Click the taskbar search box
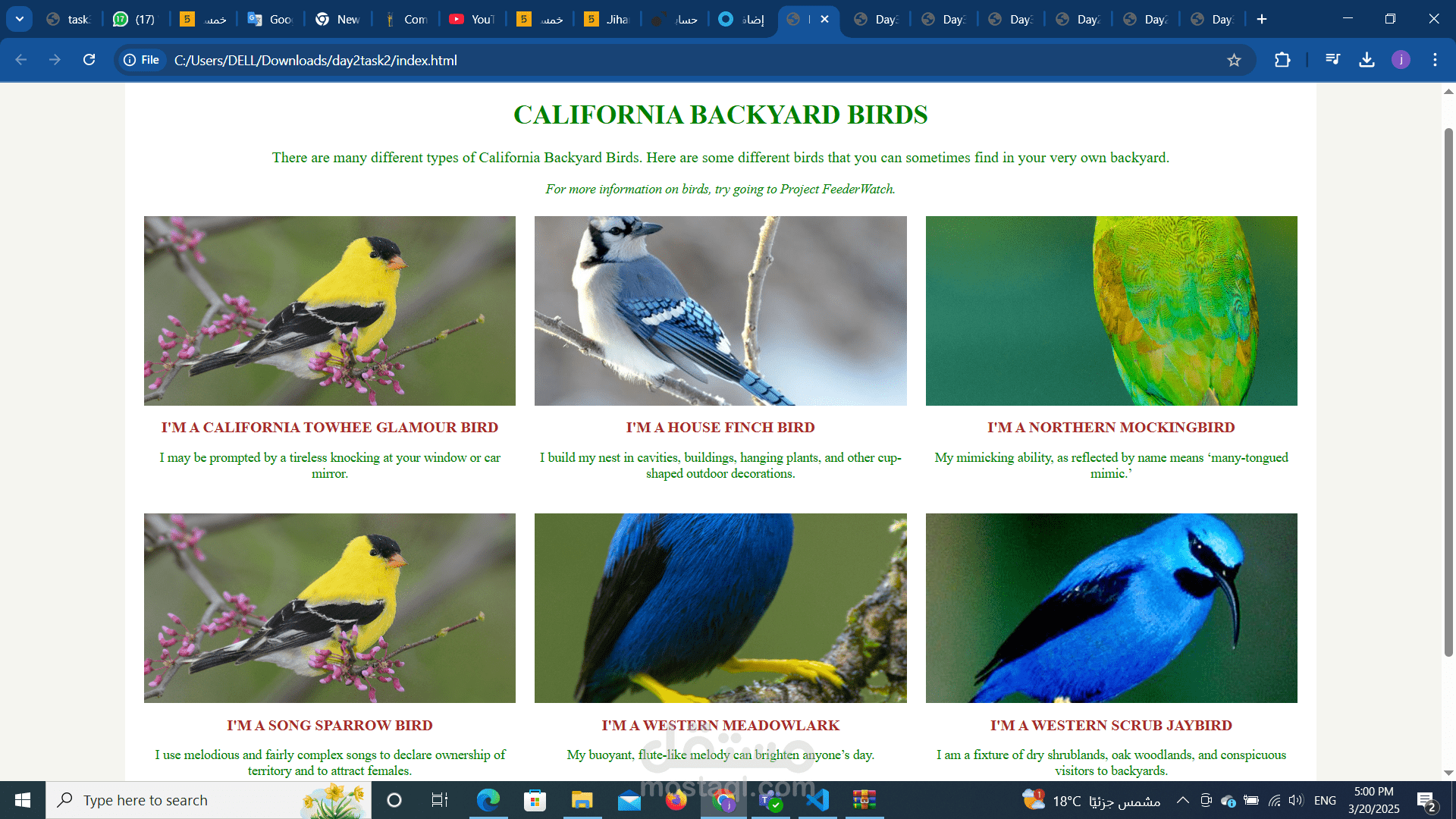1456x819 pixels. coord(209,800)
